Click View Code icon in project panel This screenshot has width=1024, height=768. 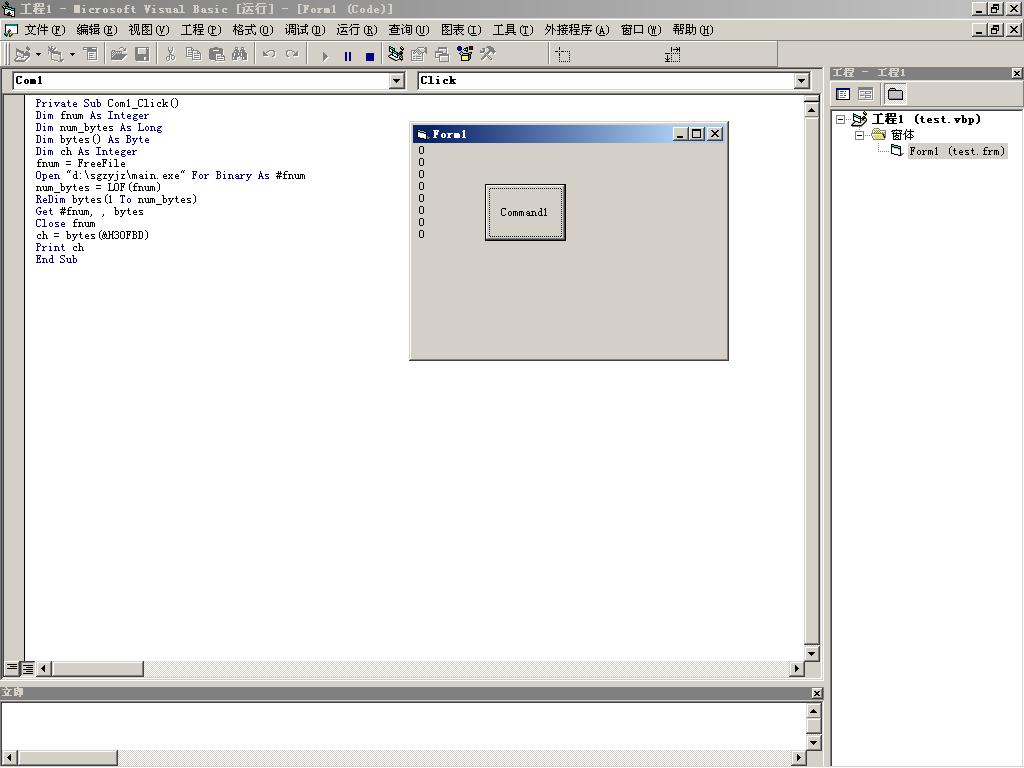point(843,94)
